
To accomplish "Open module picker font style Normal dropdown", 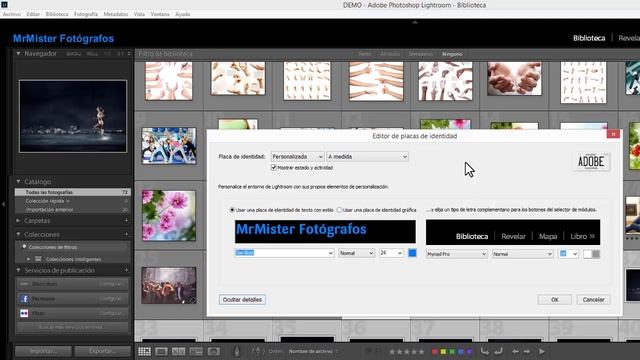I will [x=522, y=254].
